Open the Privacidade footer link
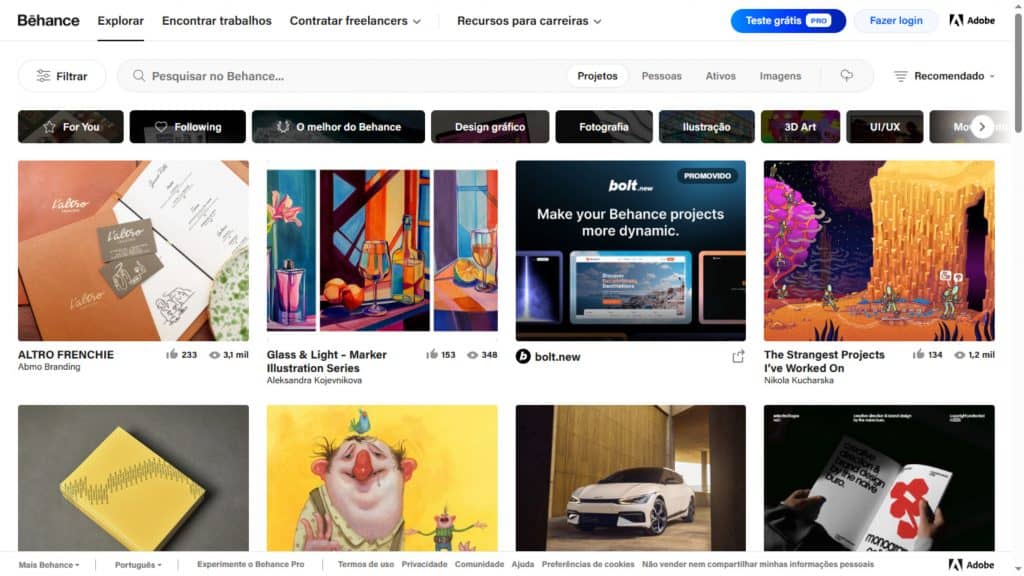This screenshot has height=576, width=1024. [x=424, y=564]
